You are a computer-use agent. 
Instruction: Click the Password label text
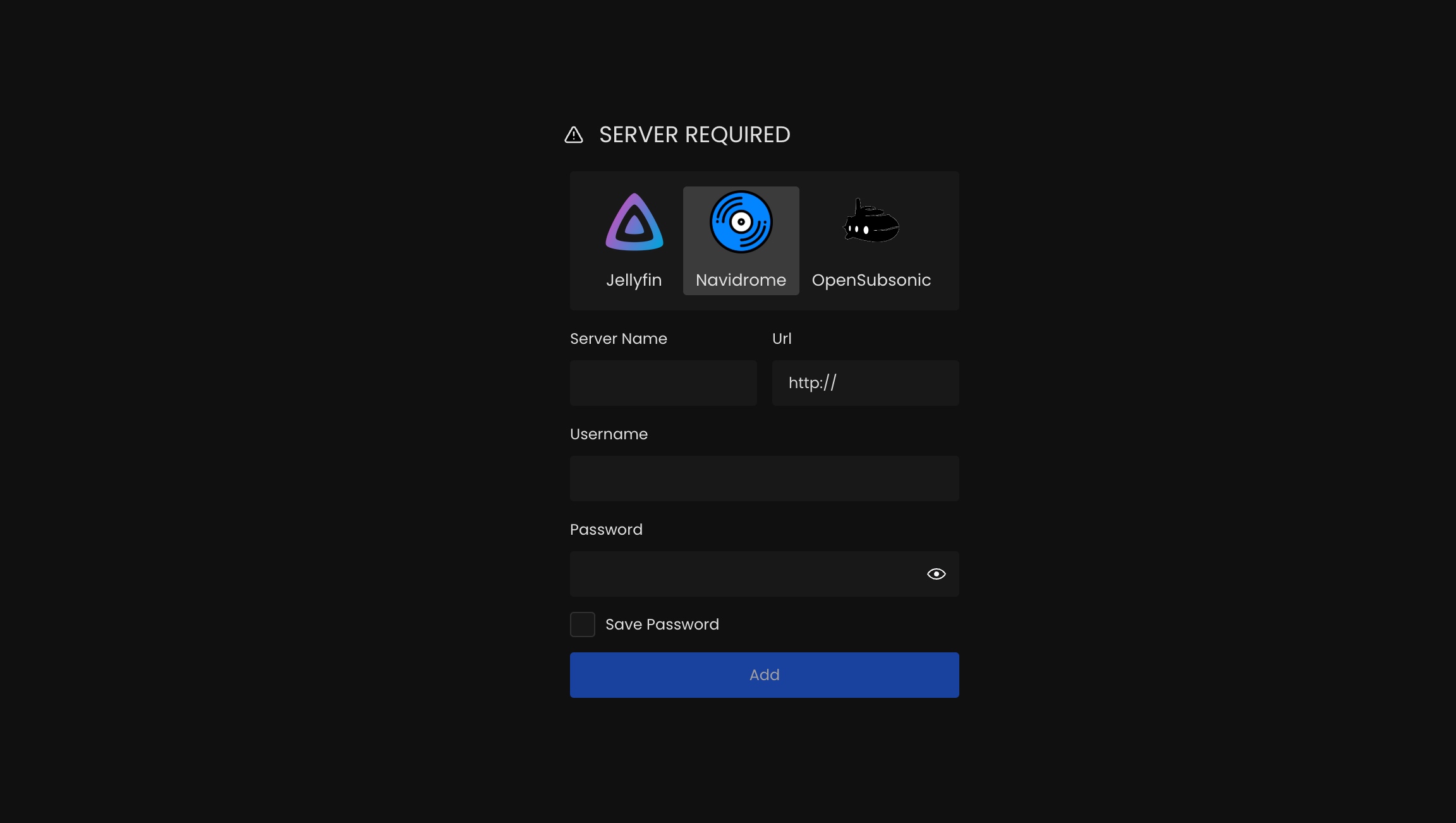click(x=607, y=530)
